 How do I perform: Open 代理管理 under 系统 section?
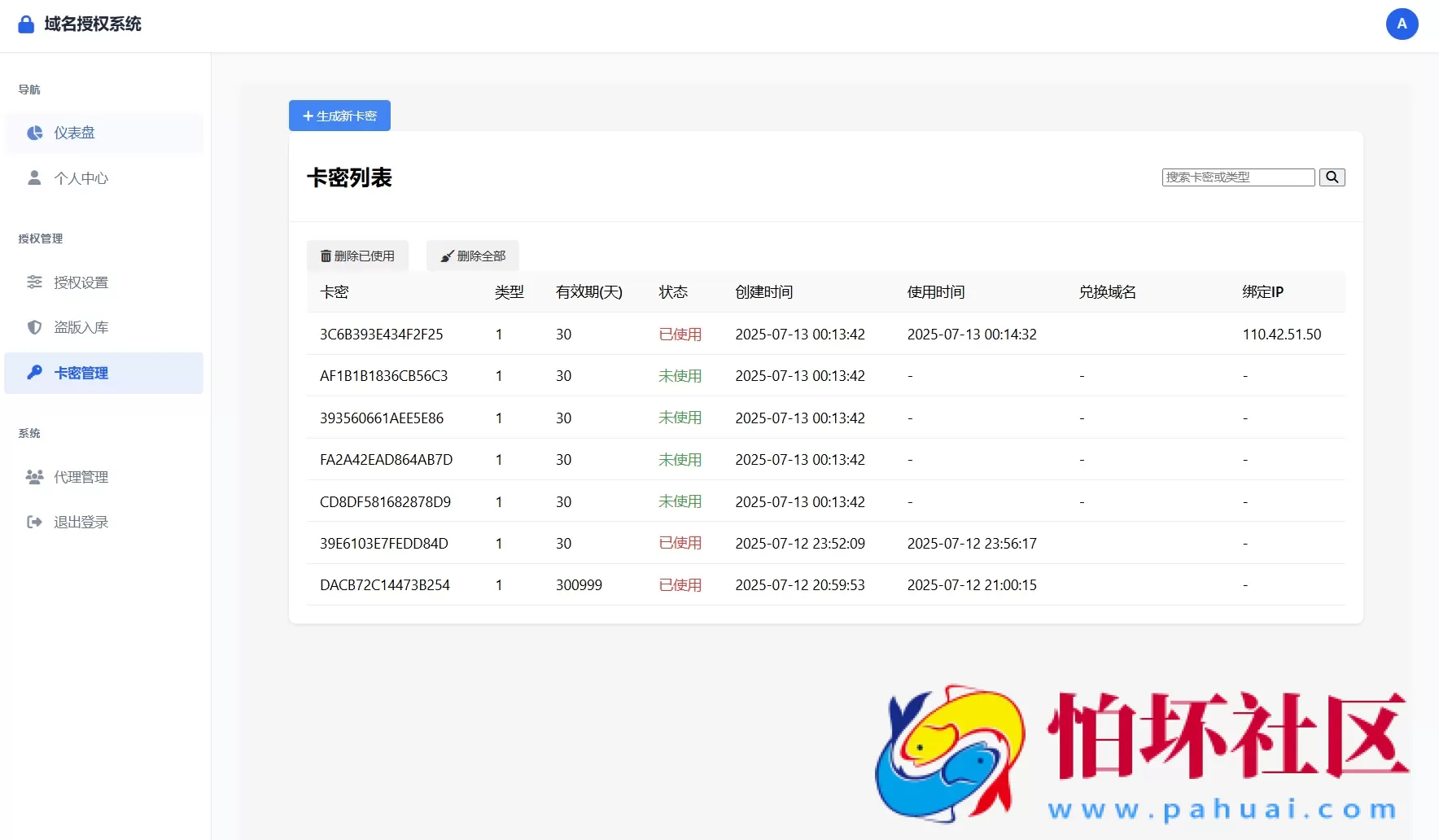pos(80,477)
